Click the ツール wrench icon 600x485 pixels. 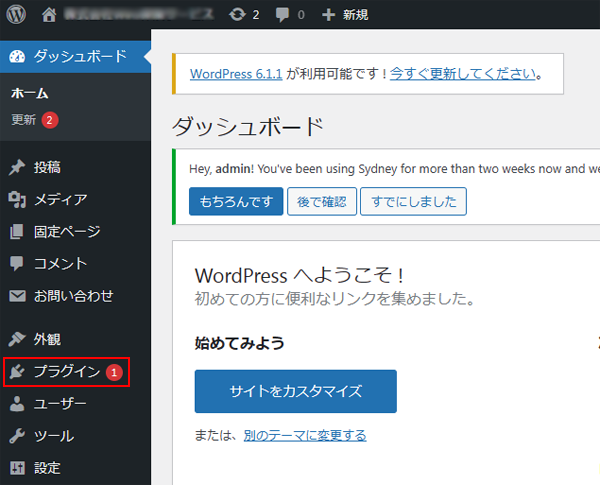[x=17, y=436]
